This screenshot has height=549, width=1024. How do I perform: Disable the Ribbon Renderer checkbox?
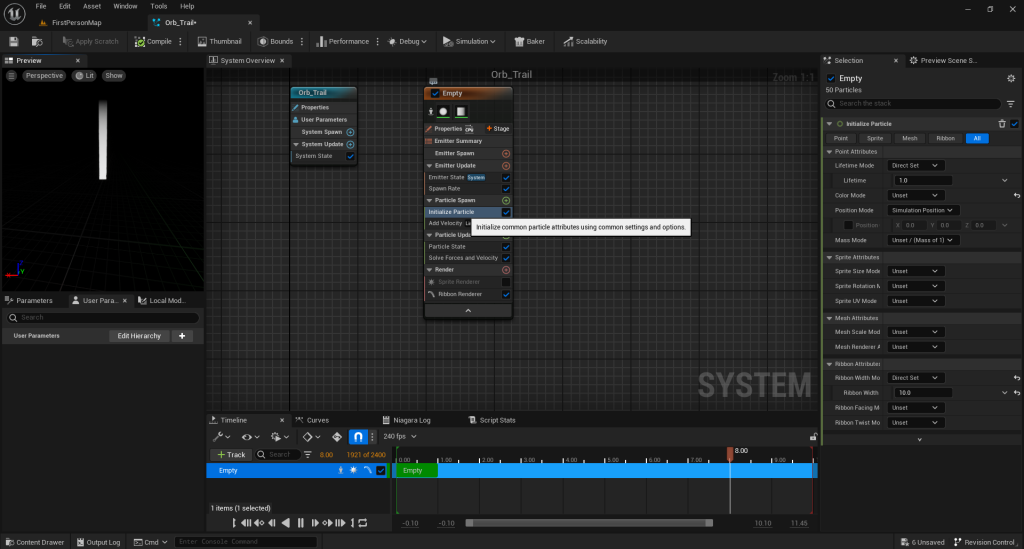click(506, 294)
